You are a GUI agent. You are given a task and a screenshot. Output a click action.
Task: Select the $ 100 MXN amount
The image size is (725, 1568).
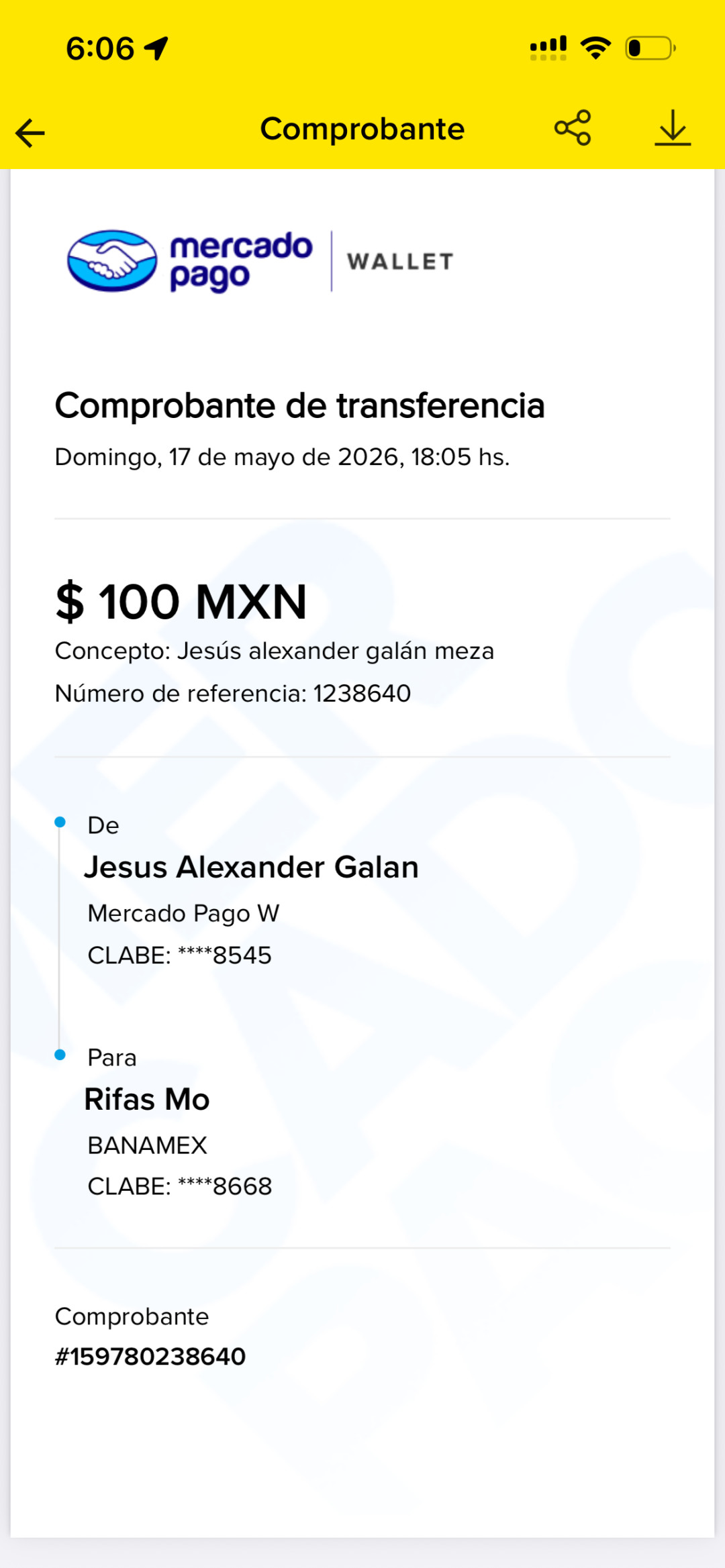(x=181, y=601)
